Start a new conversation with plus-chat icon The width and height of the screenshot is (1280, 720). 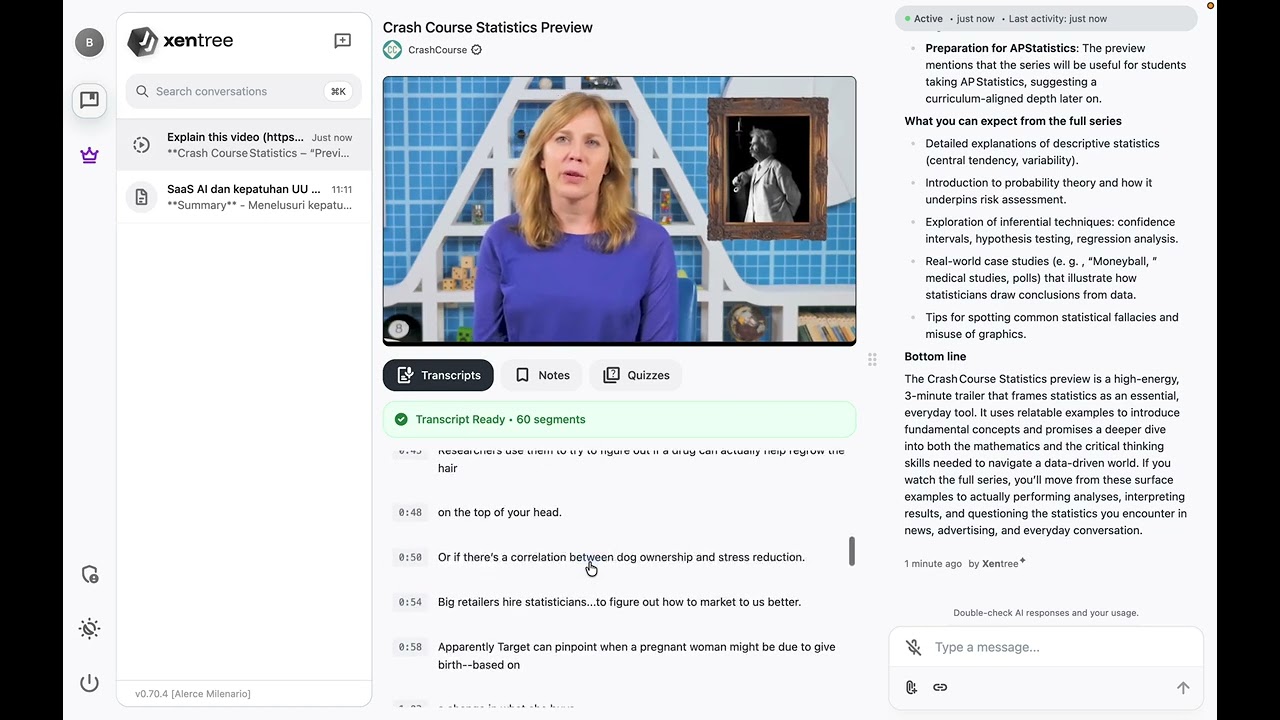coord(342,41)
